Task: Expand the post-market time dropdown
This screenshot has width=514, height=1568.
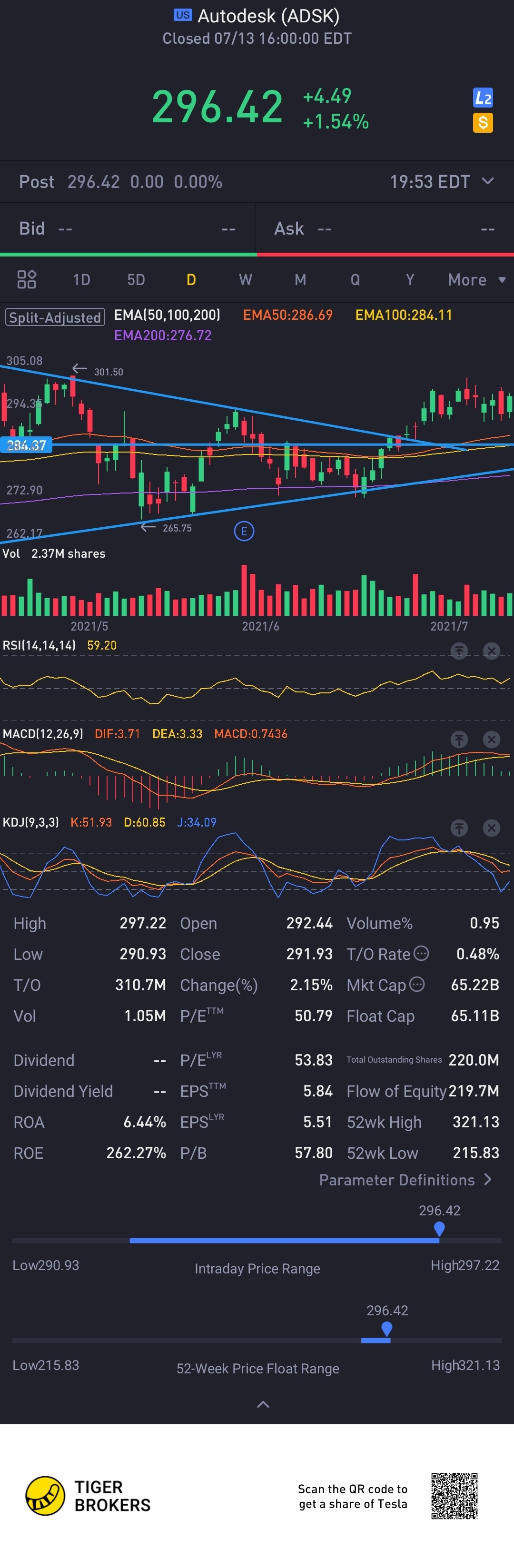Action: [487, 181]
